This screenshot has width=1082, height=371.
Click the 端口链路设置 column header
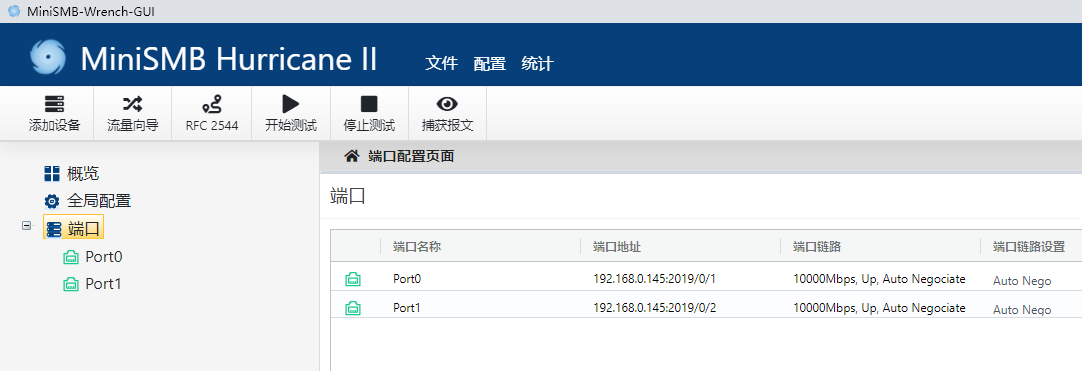[1029, 247]
